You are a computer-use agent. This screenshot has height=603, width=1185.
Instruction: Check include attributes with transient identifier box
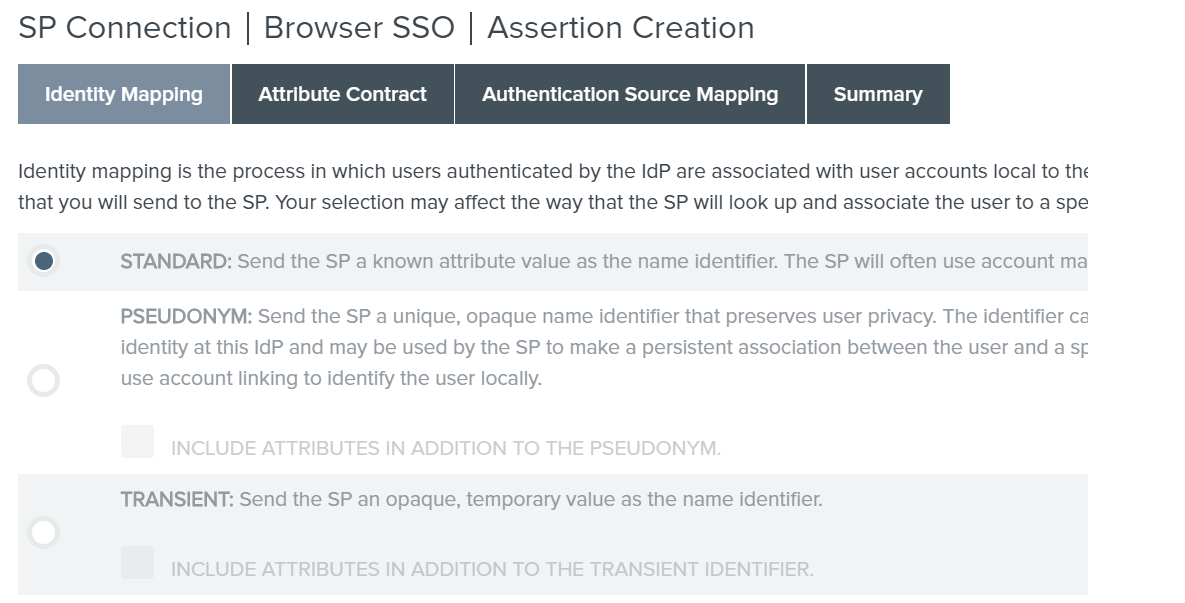tap(138, 562)
